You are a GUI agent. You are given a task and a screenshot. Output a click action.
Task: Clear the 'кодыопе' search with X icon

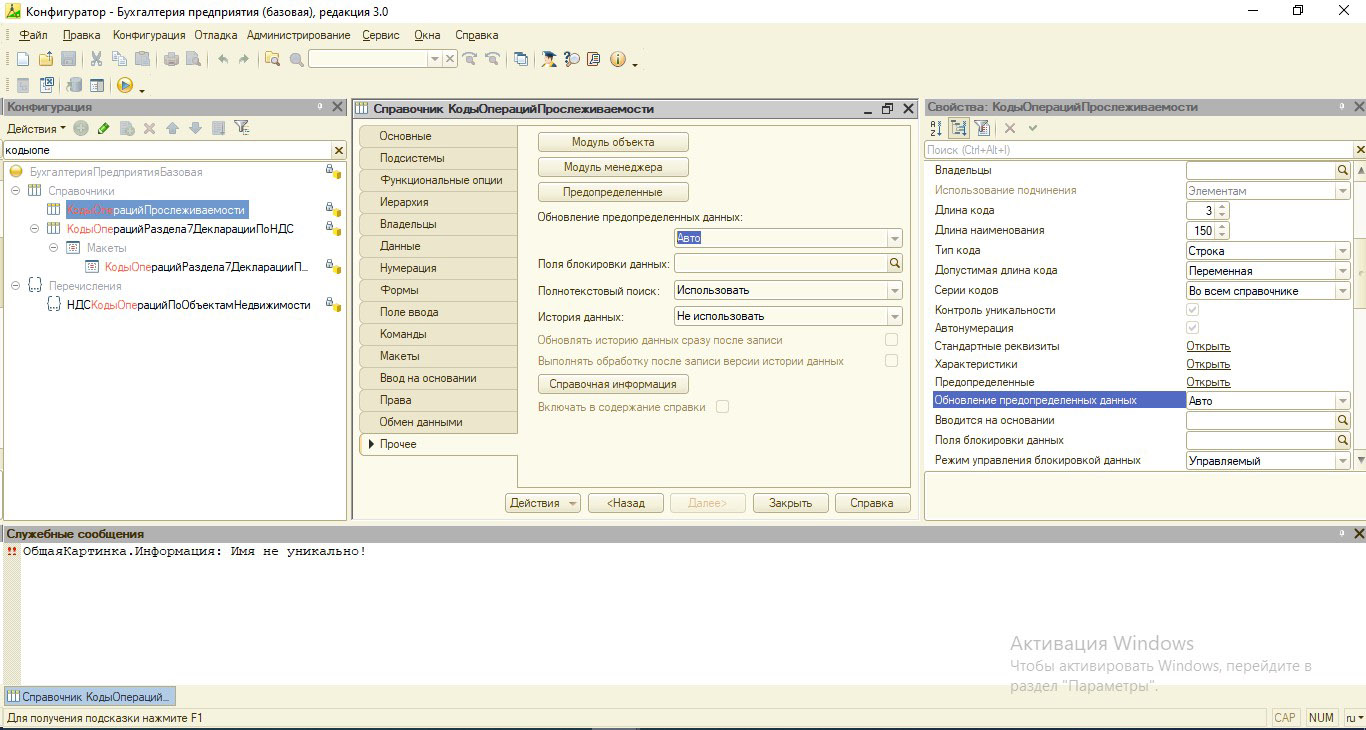(x=338, y=150)
